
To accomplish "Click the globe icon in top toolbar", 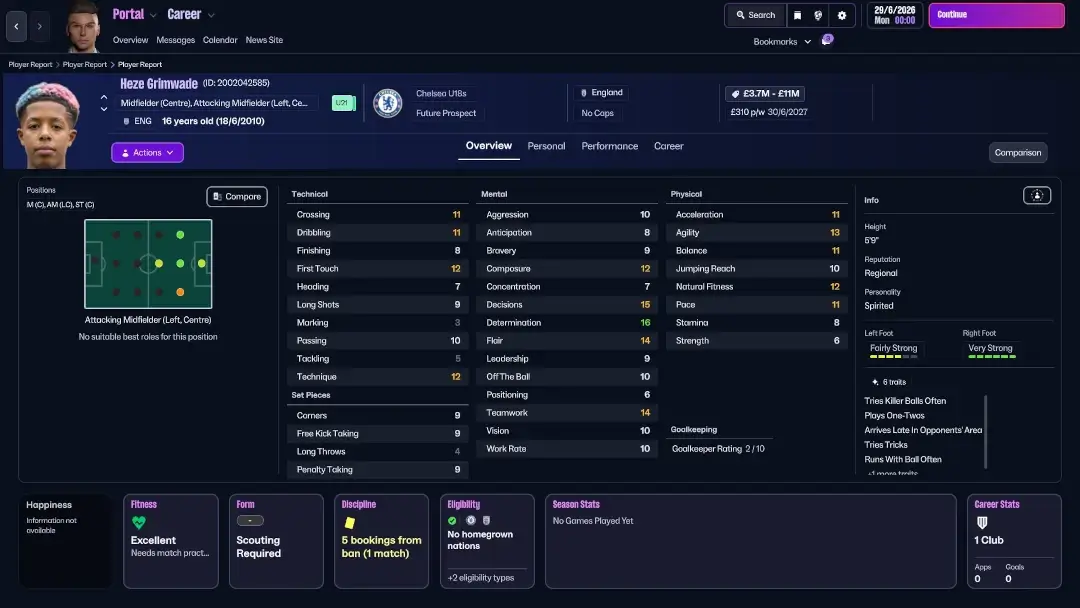I will tap(818, 15).
